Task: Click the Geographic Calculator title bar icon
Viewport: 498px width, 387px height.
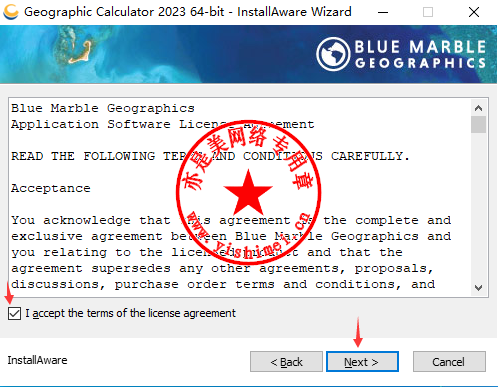Action: tap(11, 12)
